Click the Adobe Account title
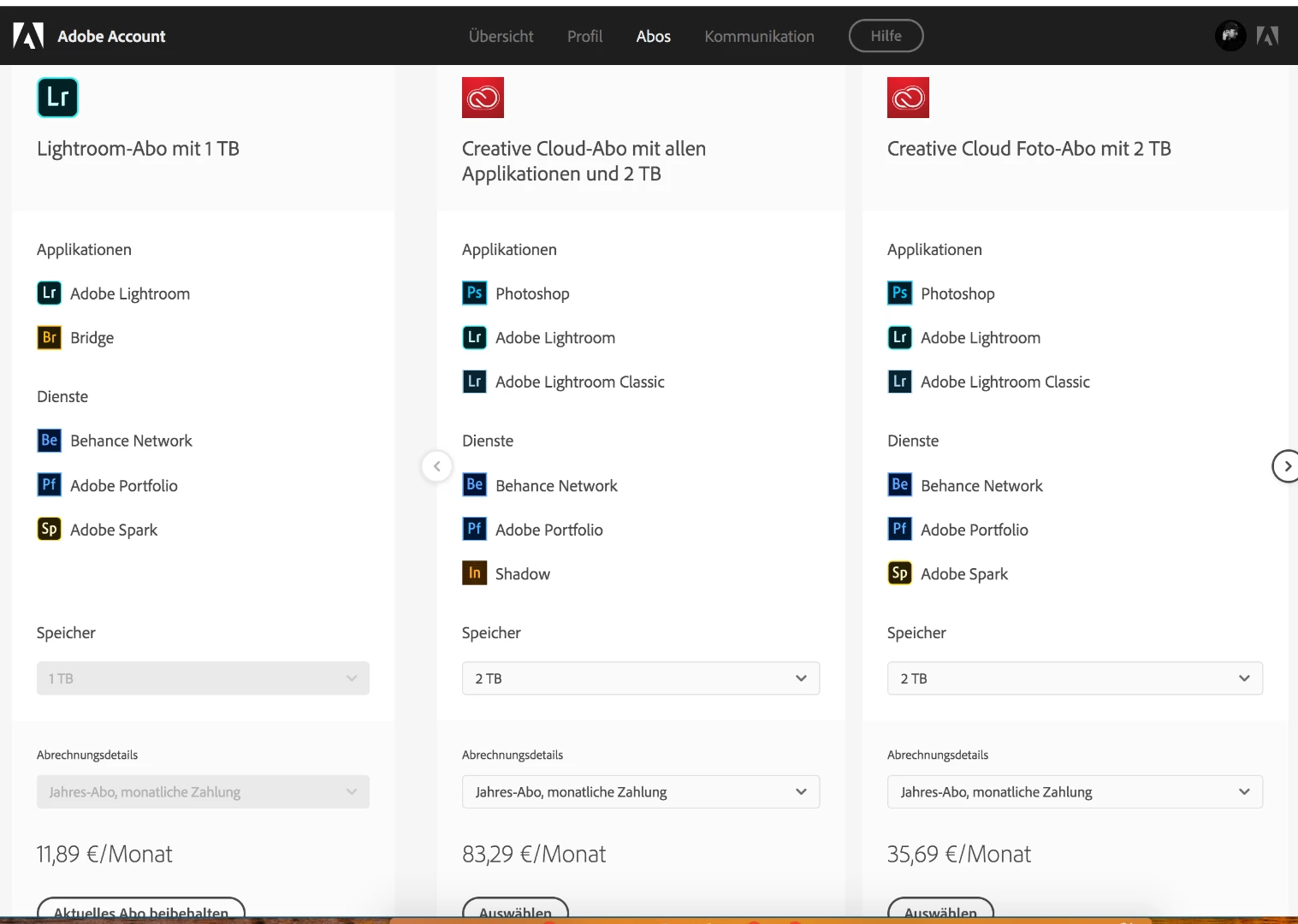 [111, 36]
